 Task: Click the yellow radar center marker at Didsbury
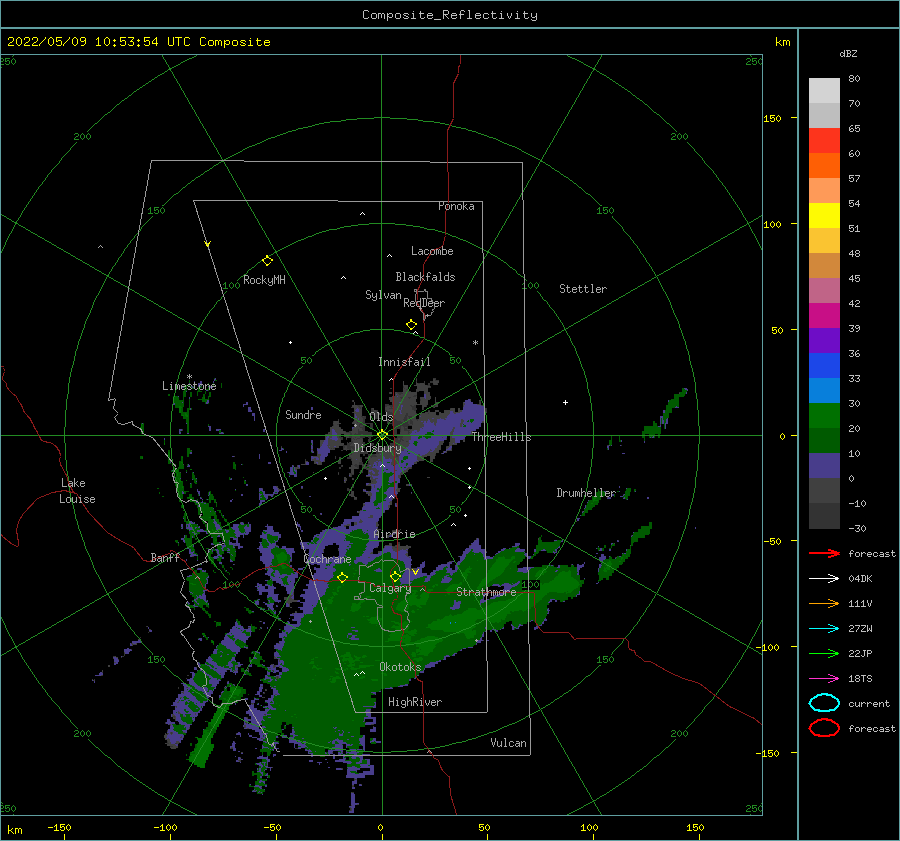coord(382,435)
